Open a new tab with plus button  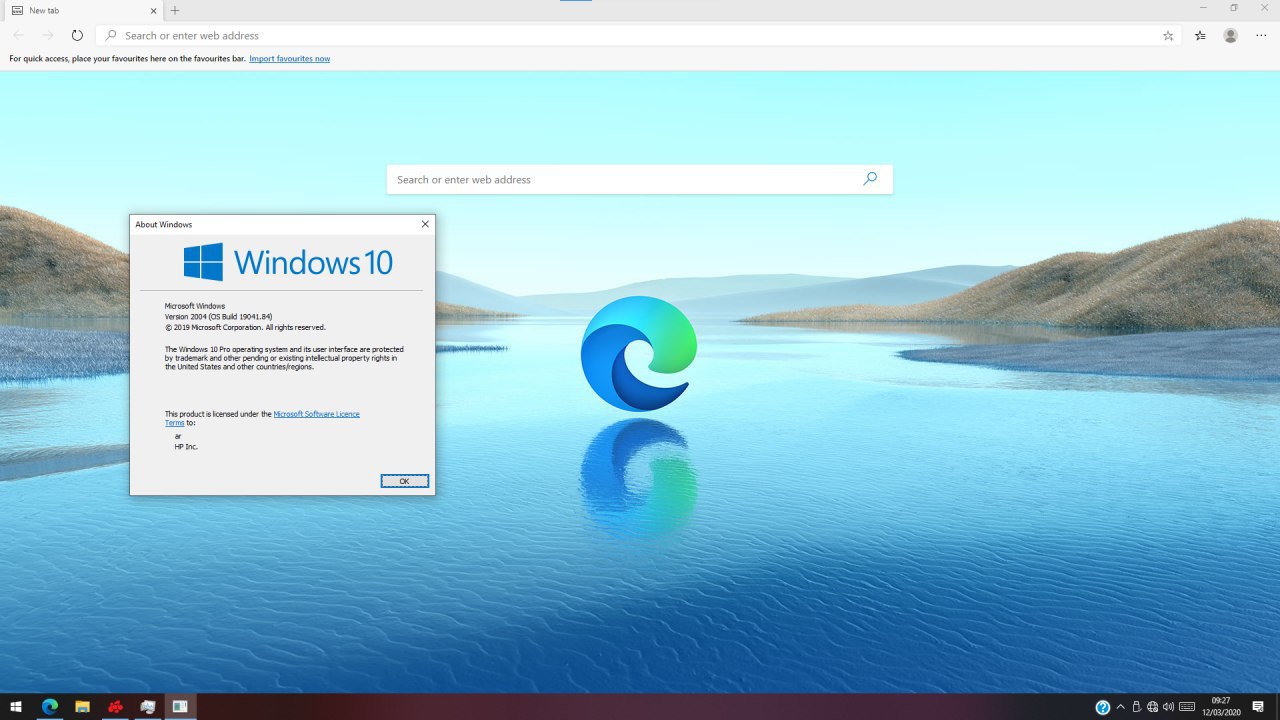pos(175,10)
